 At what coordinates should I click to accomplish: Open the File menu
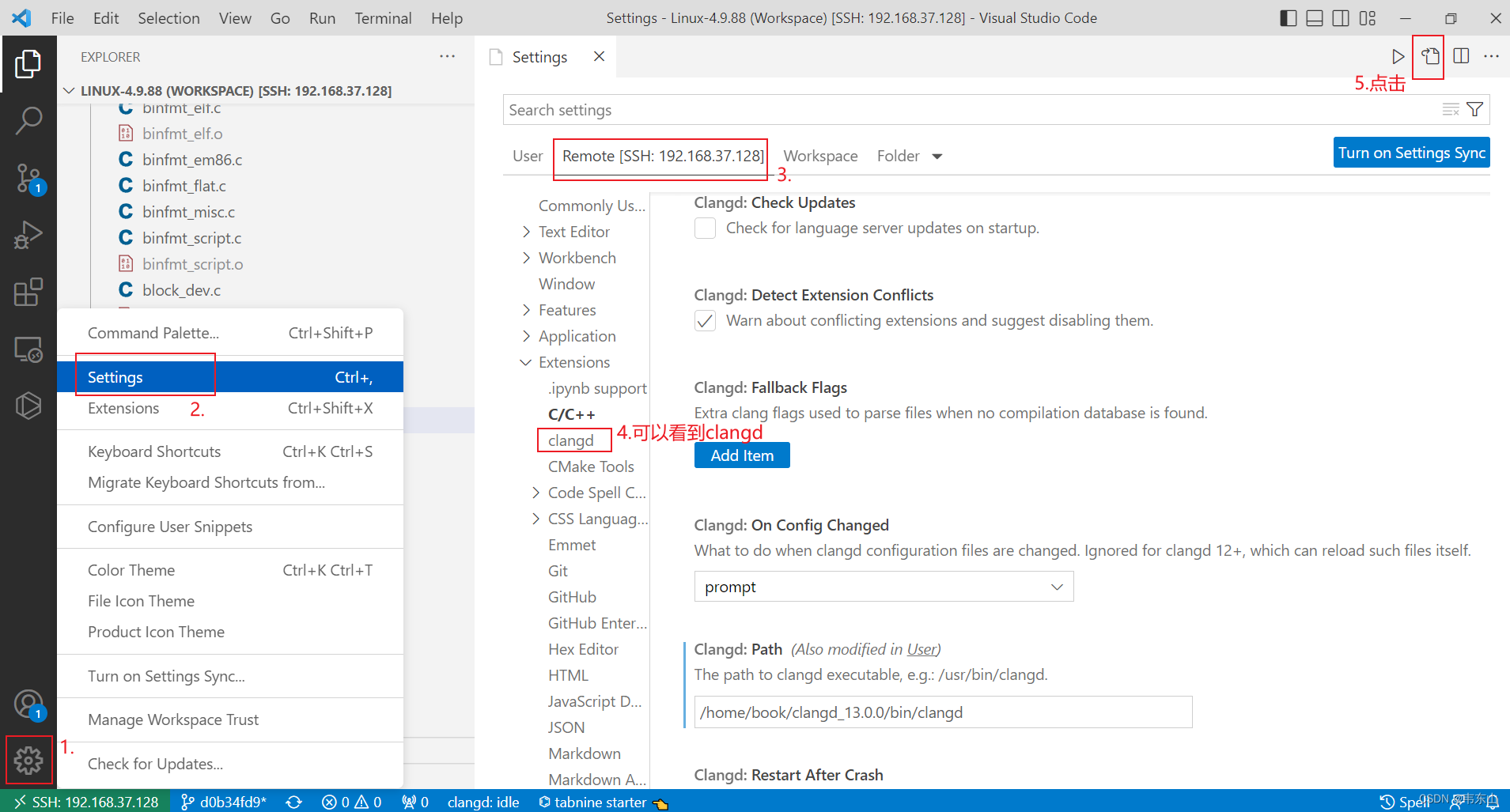tap(62, 18)
